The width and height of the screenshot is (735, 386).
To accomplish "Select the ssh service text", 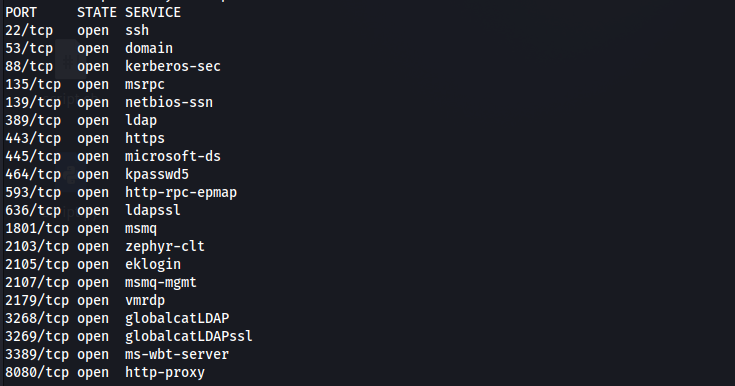I will [137, 30].
